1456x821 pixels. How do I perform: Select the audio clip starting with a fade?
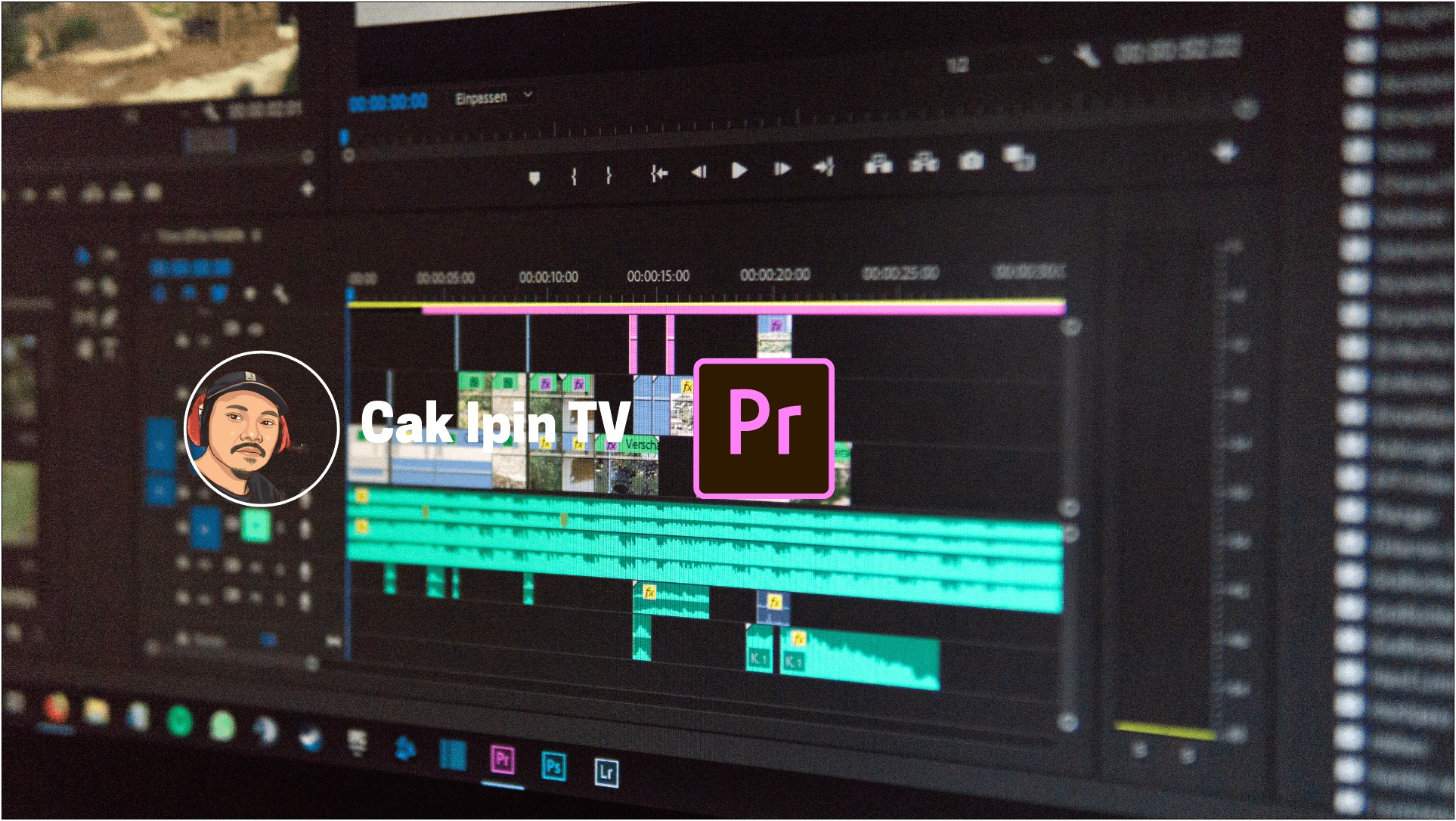coord(671,601)
